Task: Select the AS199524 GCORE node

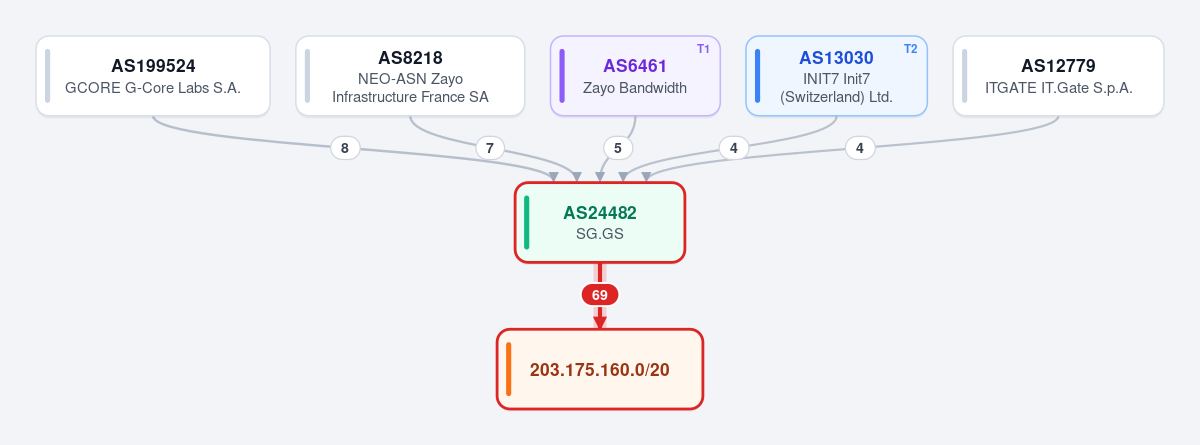Action: 153,76
